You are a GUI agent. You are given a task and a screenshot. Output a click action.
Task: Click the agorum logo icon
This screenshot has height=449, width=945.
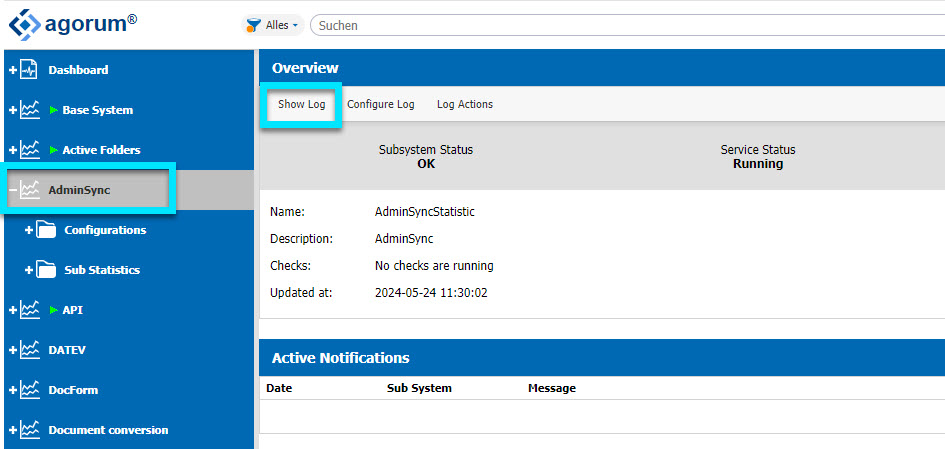click(25, 25)
